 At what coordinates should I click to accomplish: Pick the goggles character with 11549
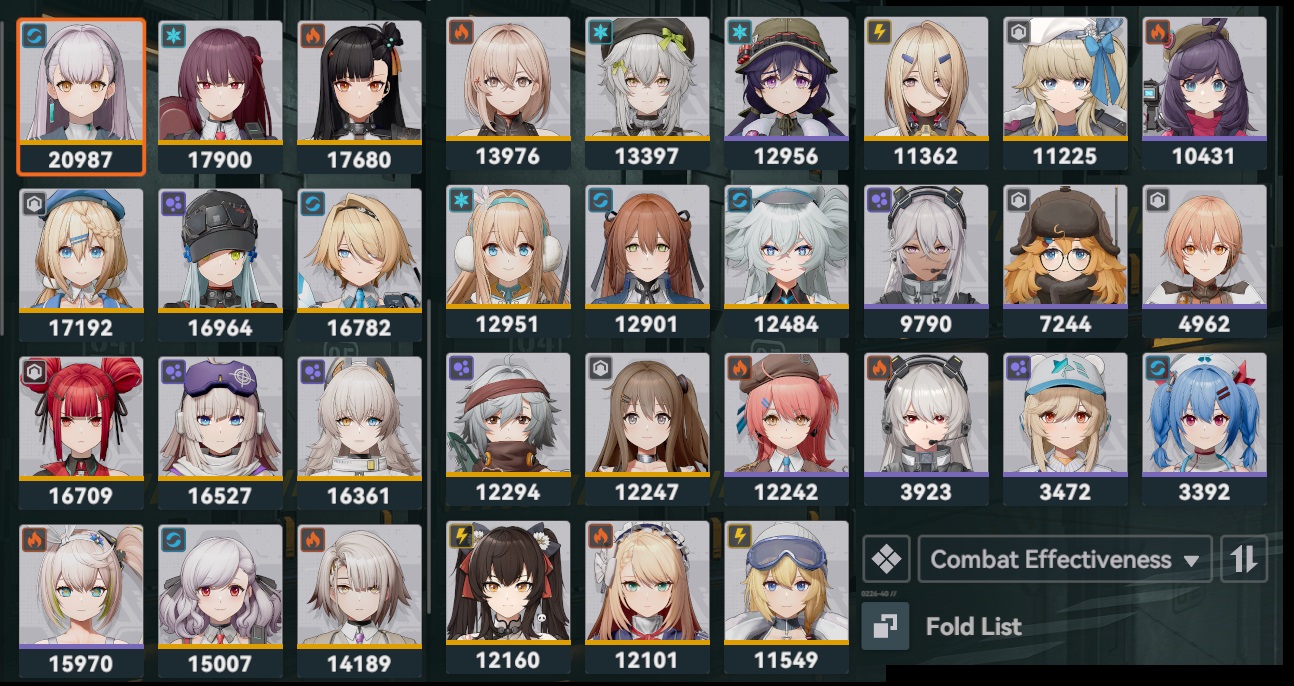[787, 597]
